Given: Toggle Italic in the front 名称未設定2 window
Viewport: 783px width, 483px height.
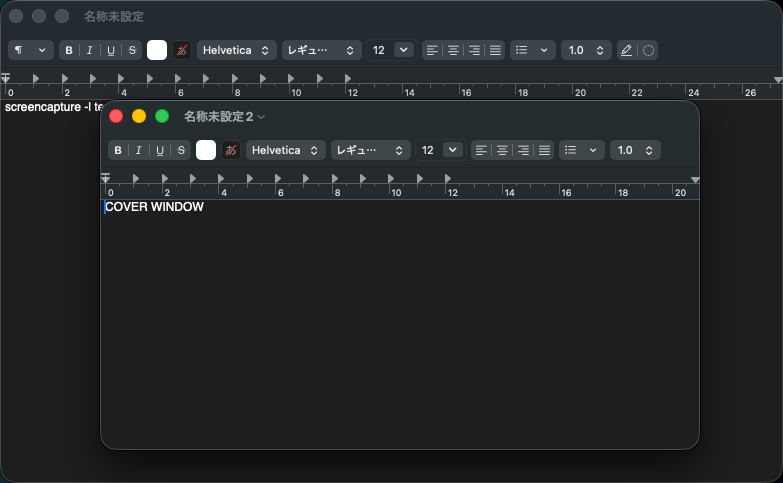Looking at the screenshot, I should [139, 150].
